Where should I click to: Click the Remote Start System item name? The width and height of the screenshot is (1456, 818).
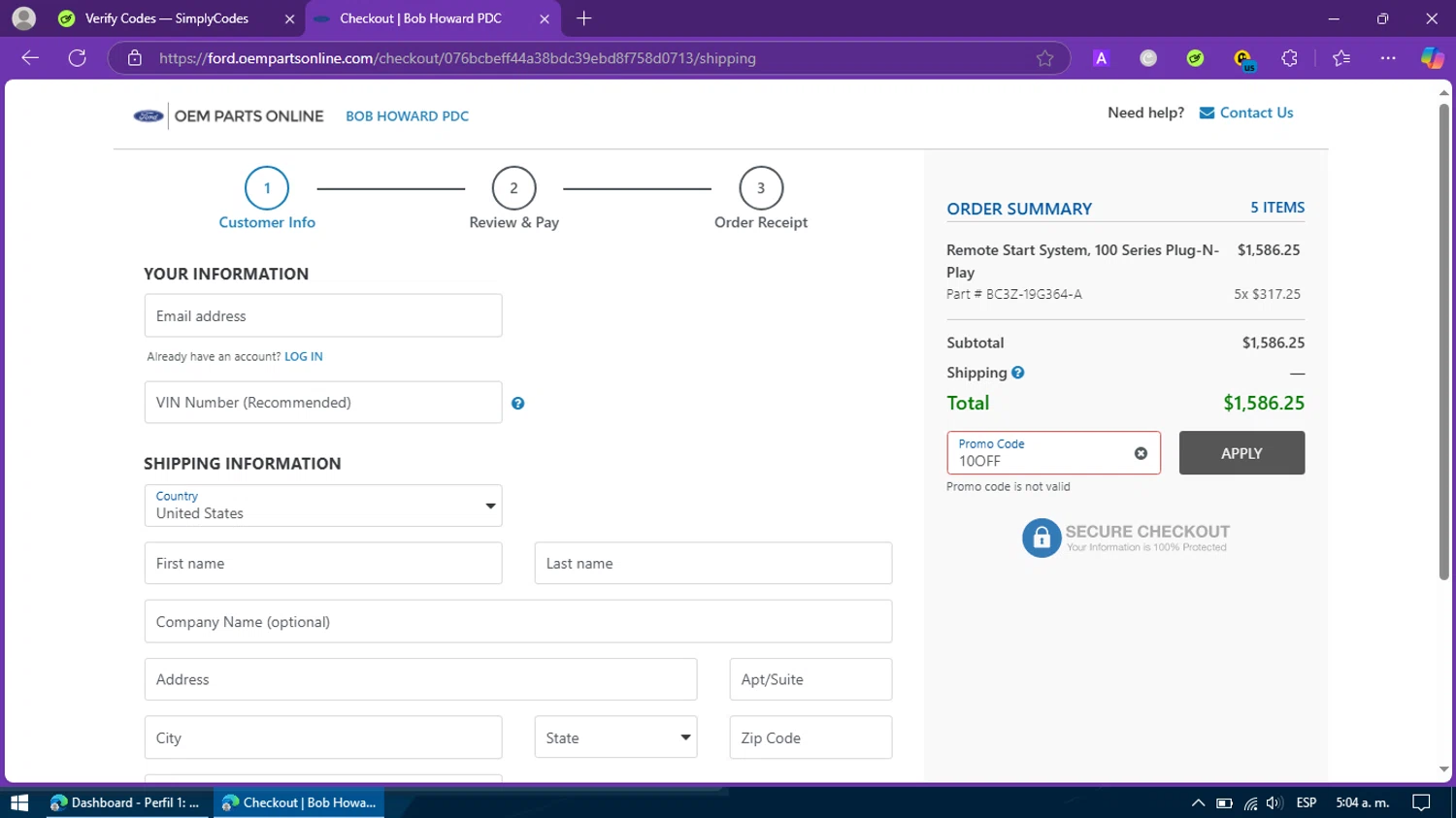(1083, 261)
